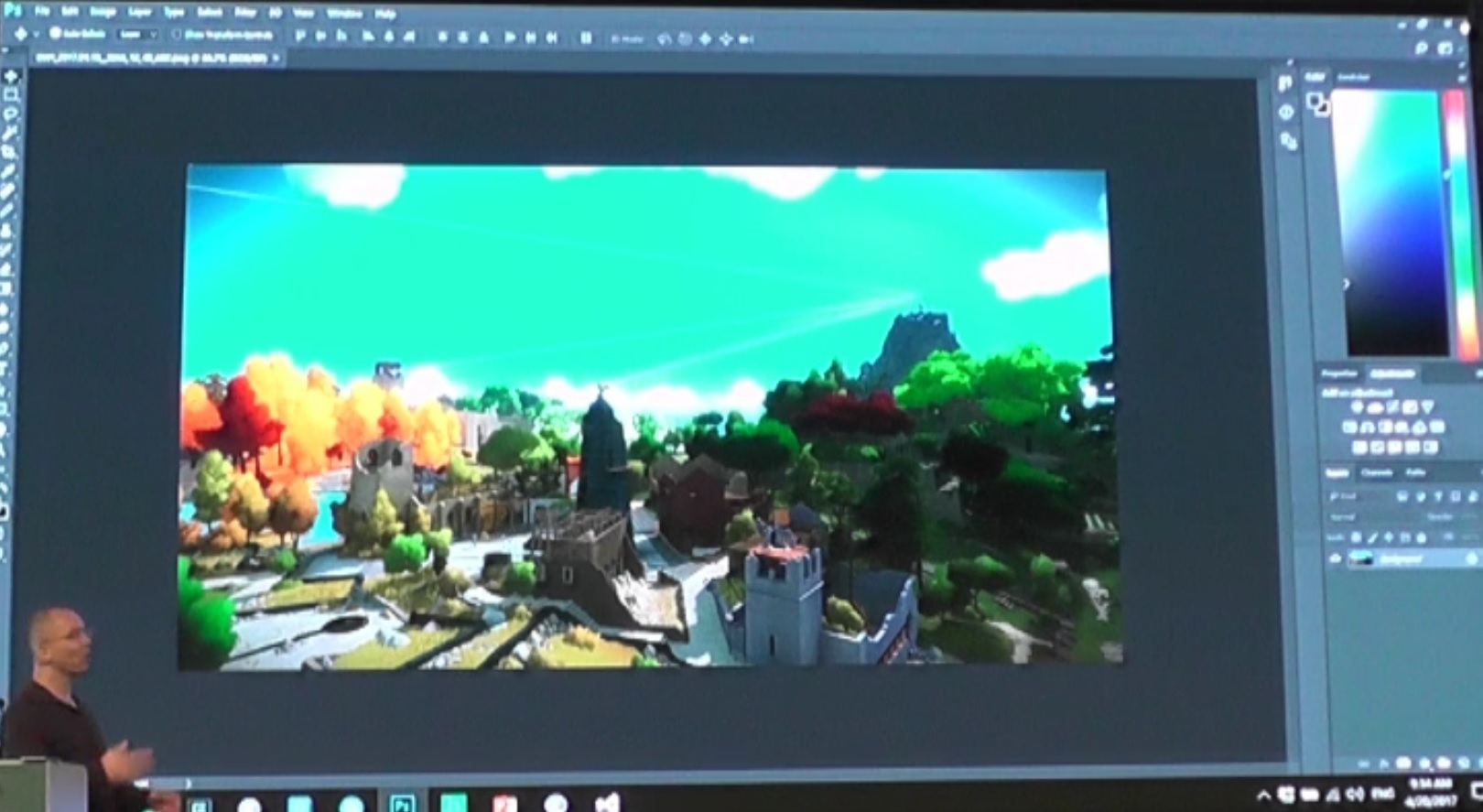The image size is (1483, 812).
Task: Switch to the Adjustments tab
Action: (1392, 374)
